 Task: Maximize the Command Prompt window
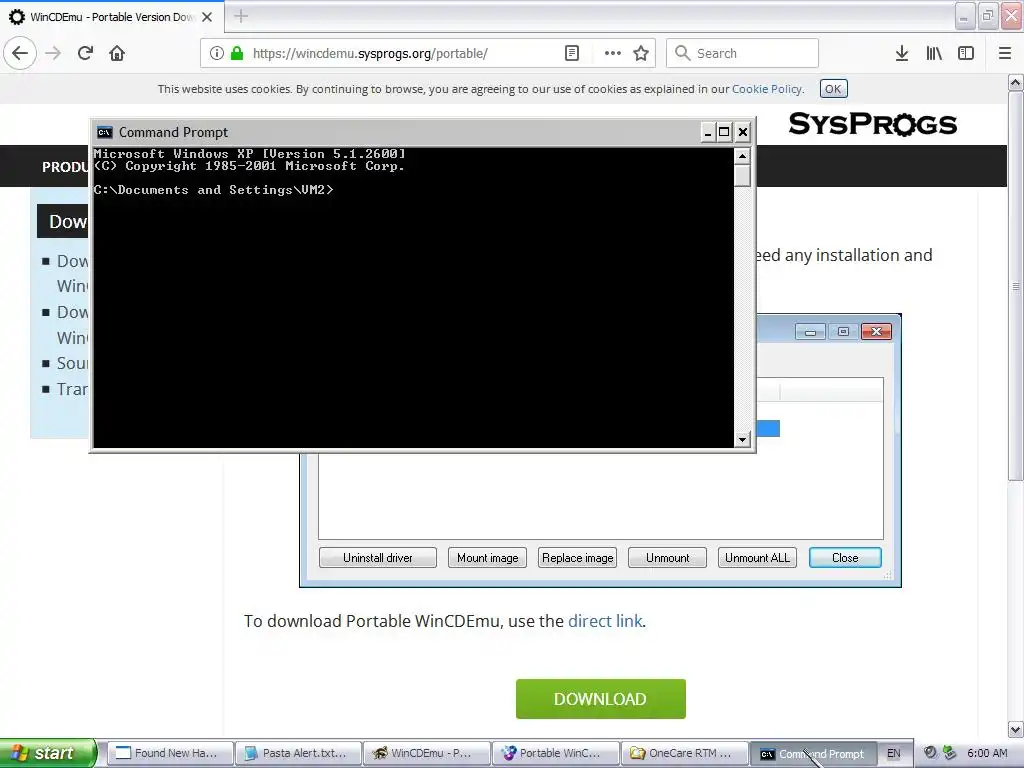pyautogui.click(x=724, y=133)
